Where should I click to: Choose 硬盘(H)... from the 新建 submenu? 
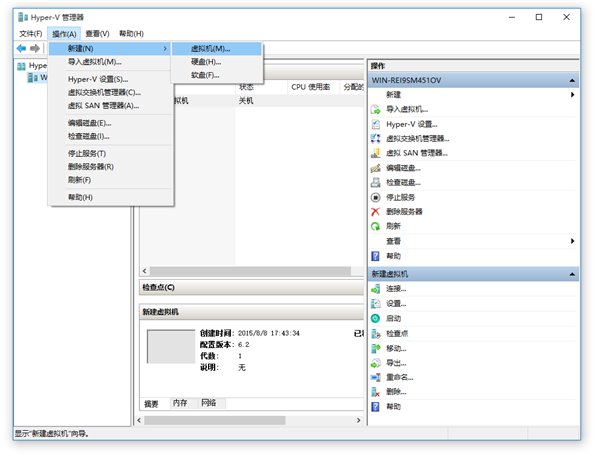coord(217,62)
